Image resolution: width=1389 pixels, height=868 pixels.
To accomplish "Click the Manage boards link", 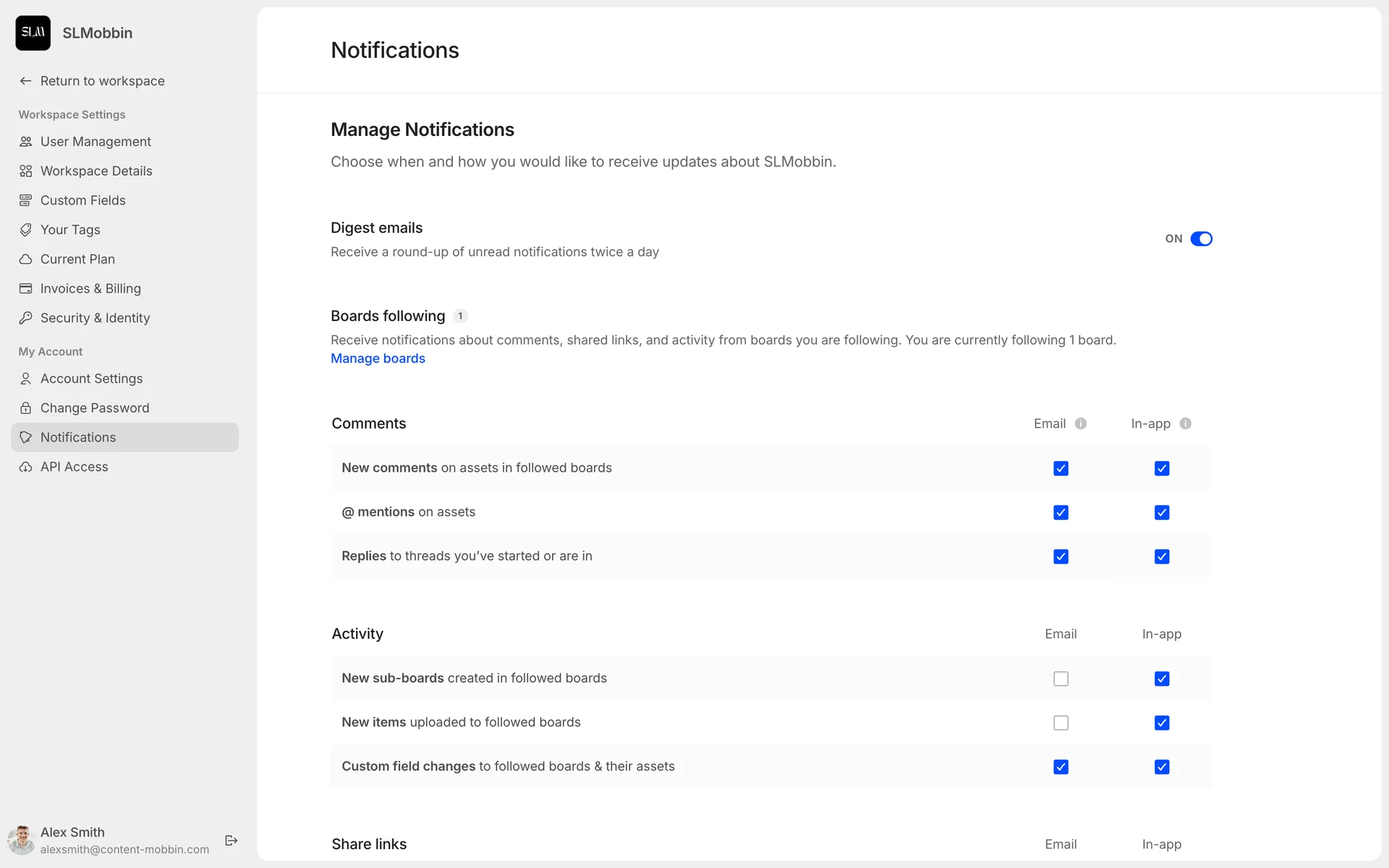I will 378,359.
